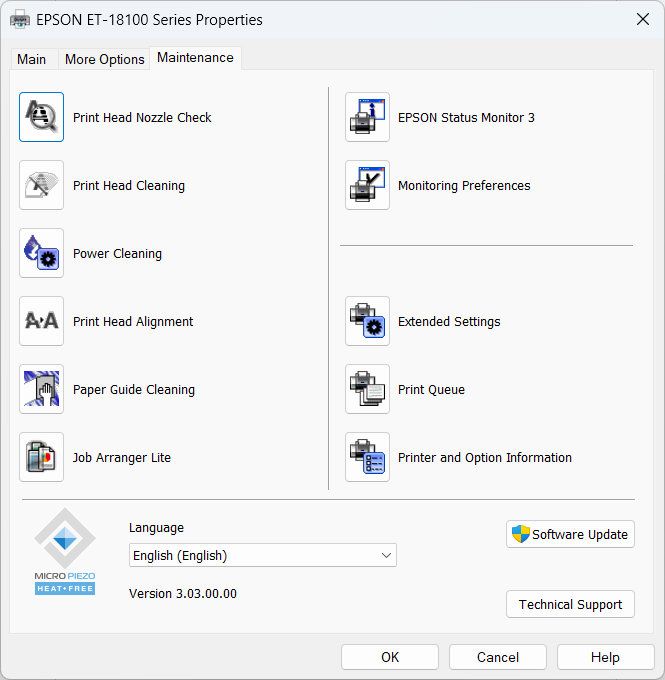This screenshot has width=665, height=680.
Task: Open the Print Head Nozzle Check icon
Action: coord(41,117)
